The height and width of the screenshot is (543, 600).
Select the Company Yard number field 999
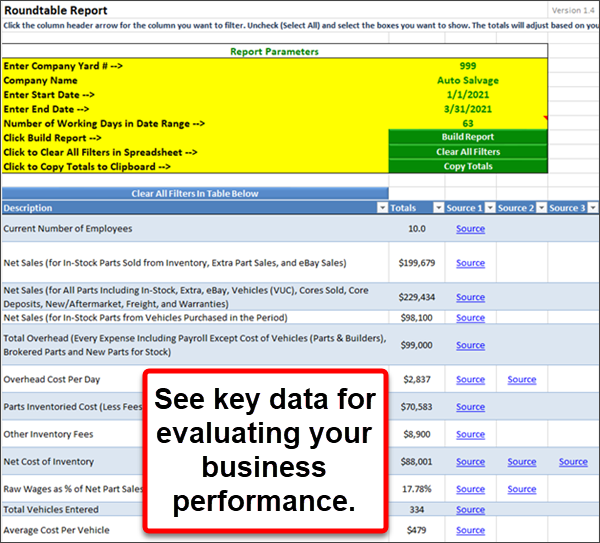(x=468, y=65)
